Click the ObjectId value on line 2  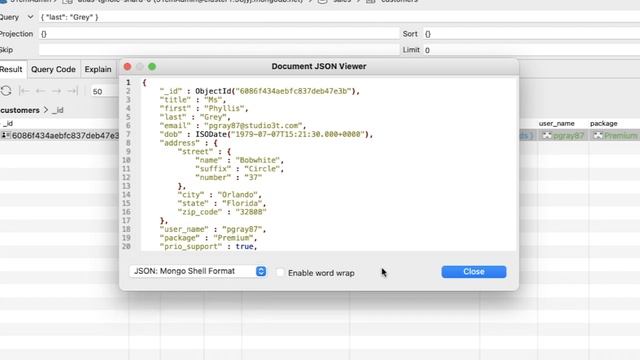[x=275, y=91]
